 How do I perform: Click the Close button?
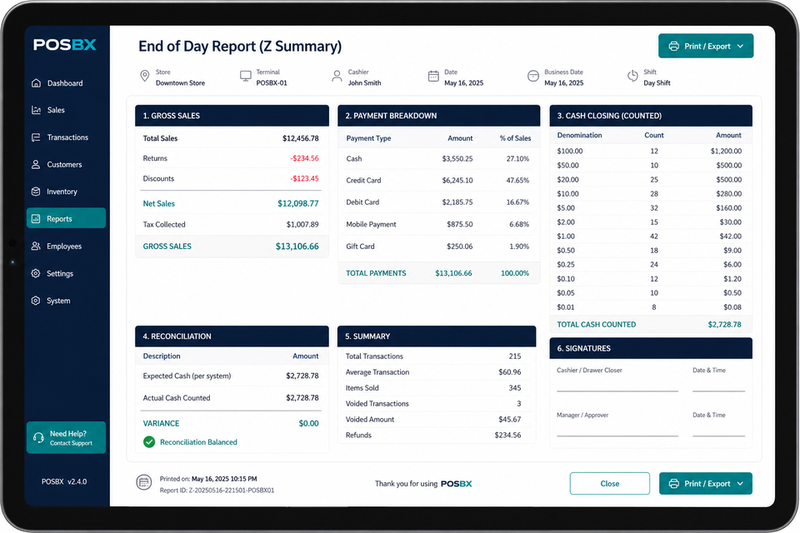[610, 484]
